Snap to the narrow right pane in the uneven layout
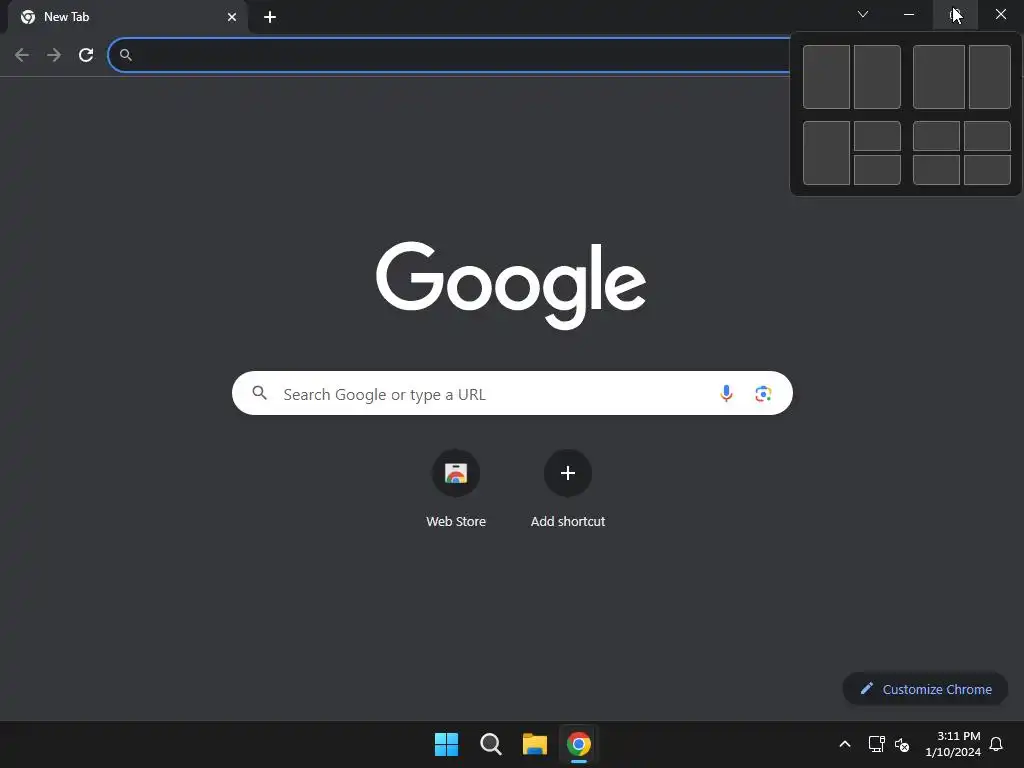The width and height of the screenshot is (1024, 768). (990, 77)
